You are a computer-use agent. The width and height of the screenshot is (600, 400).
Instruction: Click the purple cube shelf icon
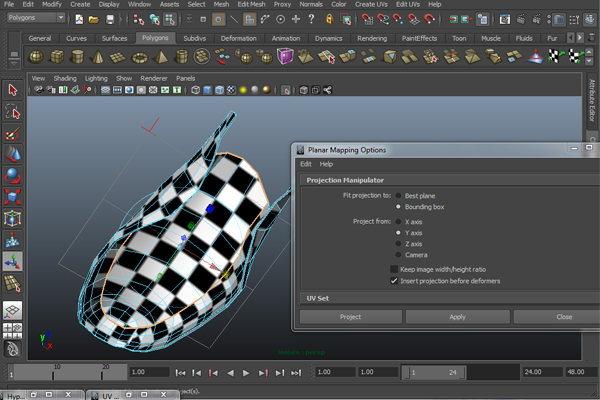[285, 56]
